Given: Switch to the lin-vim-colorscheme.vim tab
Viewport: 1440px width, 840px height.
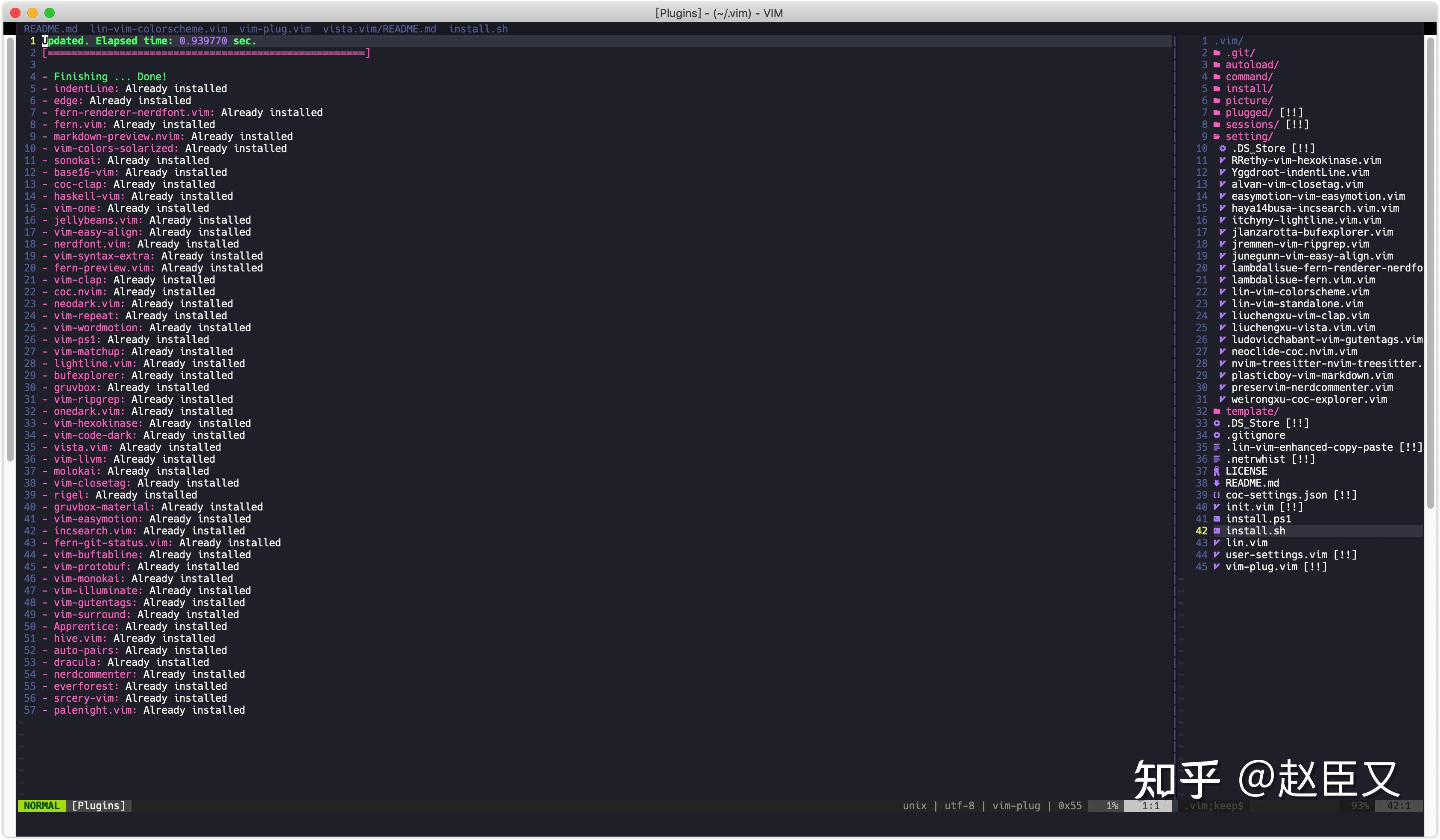Looking at the screenshot, I should click(158, 29).
